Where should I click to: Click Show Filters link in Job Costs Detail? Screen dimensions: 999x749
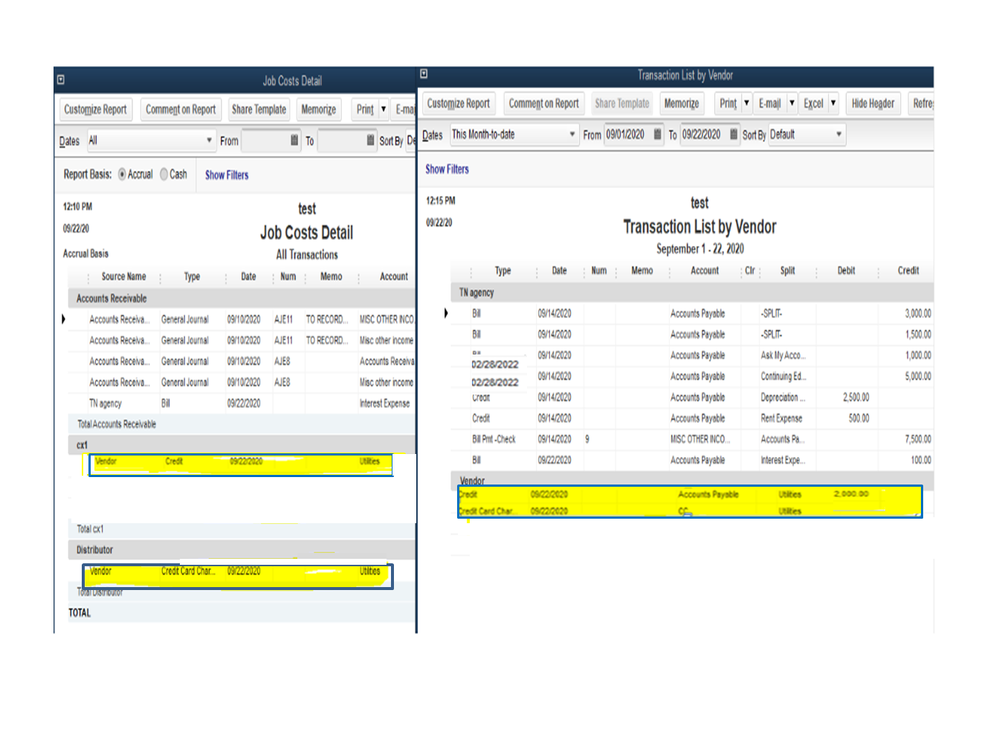point(227,175)
